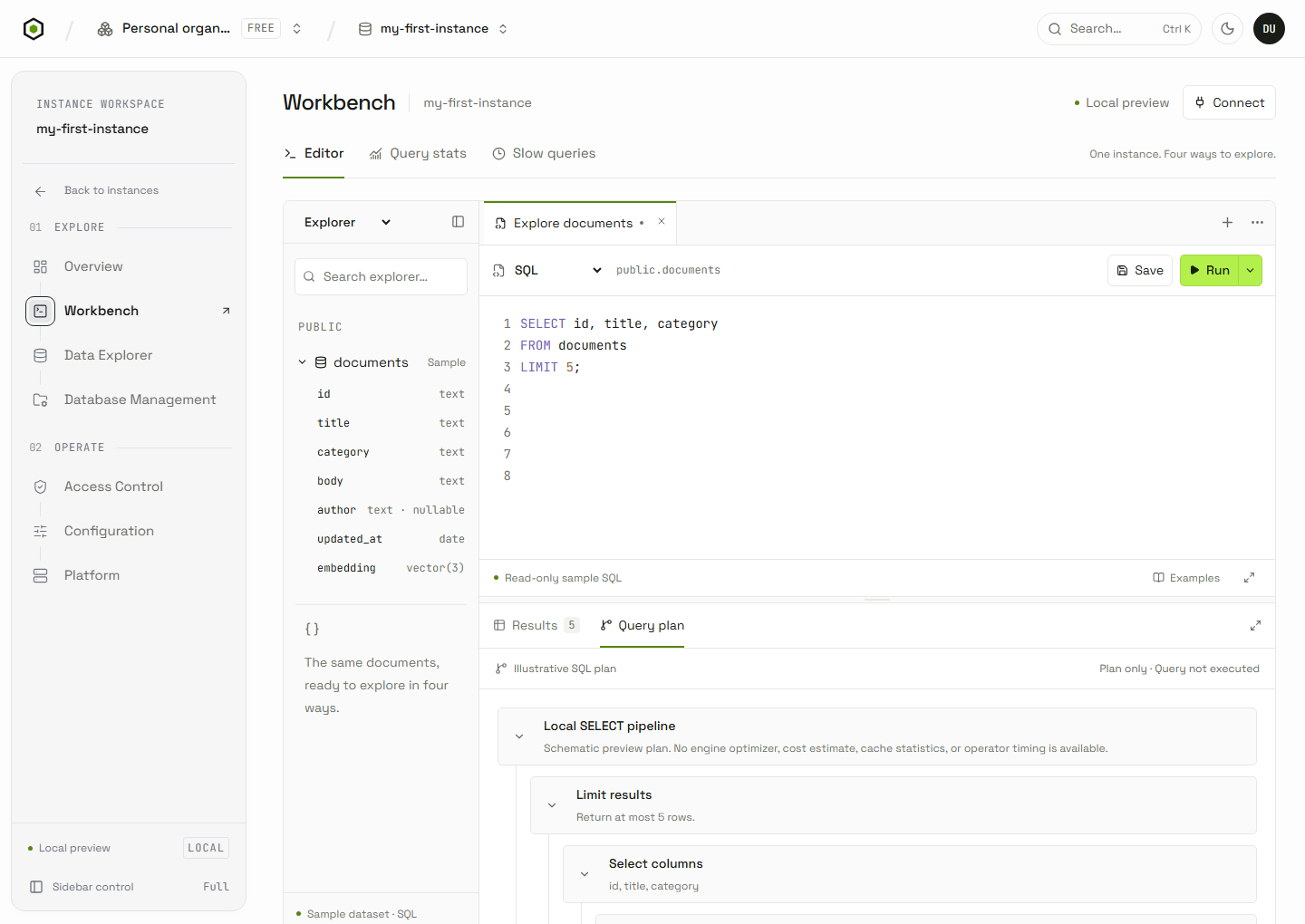Expand the SQL editor to fullscreen

[x=1249, y=578]
